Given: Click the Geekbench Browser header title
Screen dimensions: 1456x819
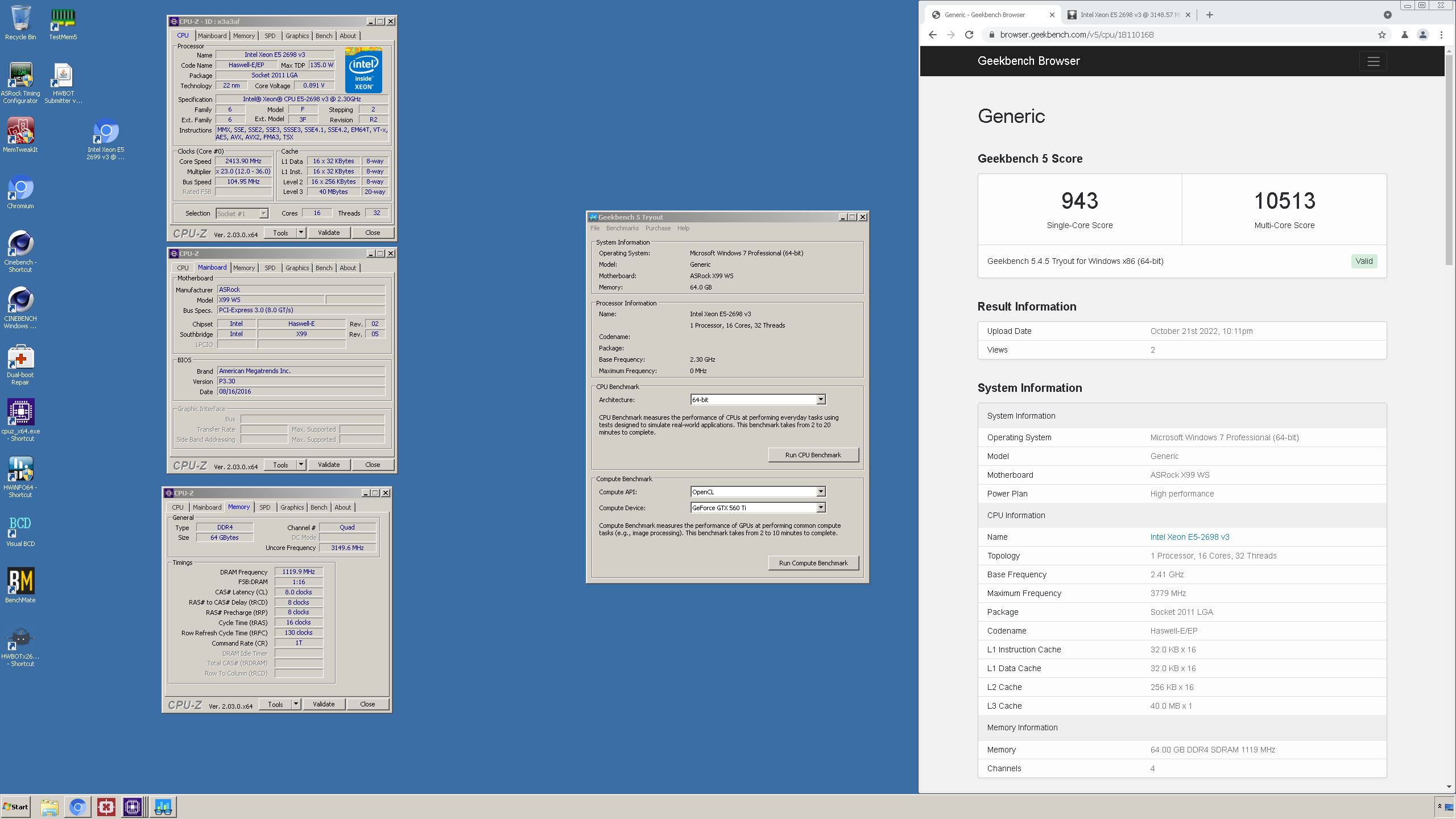Looking at the screenshot, I should (x=1028, y=61).
